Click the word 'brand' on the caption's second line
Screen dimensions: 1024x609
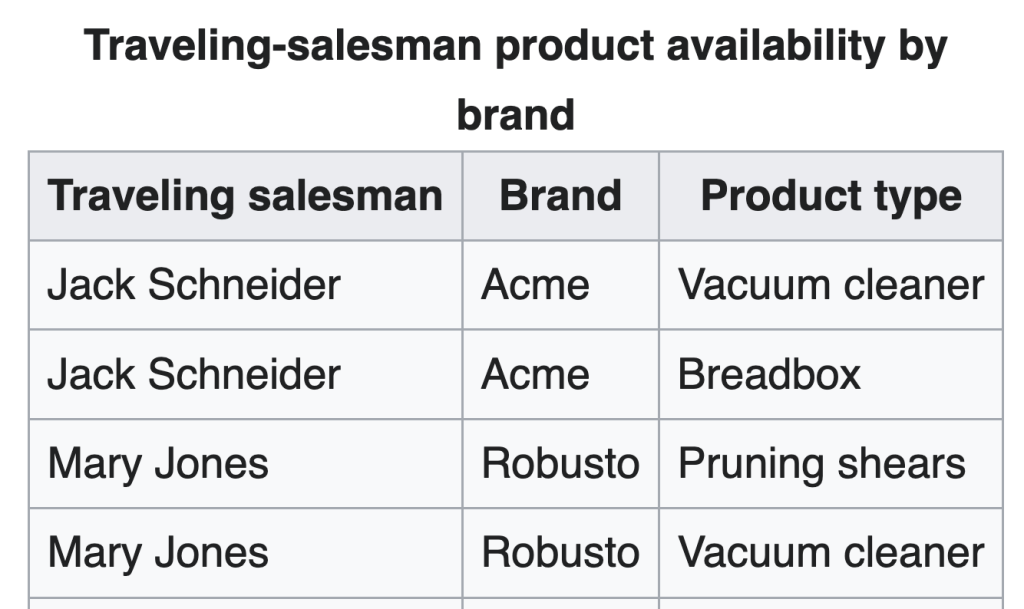point(515,114)
